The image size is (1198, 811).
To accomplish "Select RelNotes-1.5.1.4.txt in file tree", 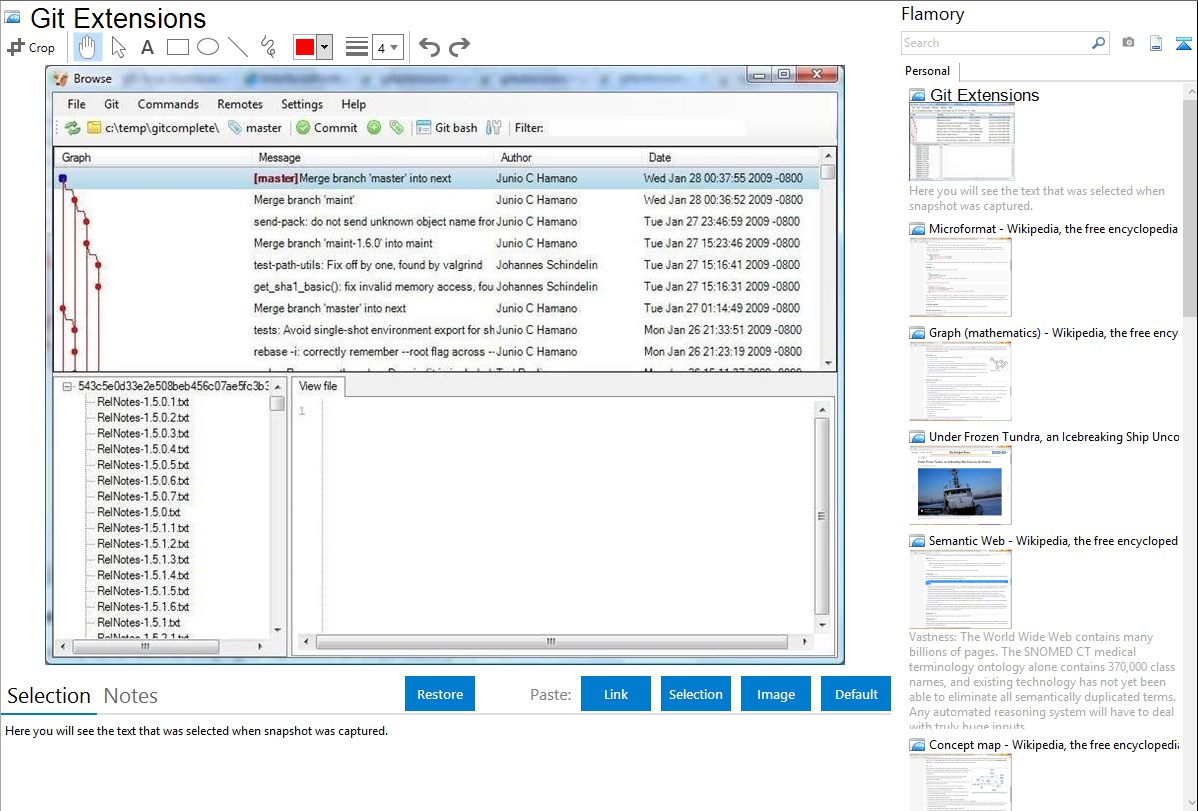I will coord(143,576).
